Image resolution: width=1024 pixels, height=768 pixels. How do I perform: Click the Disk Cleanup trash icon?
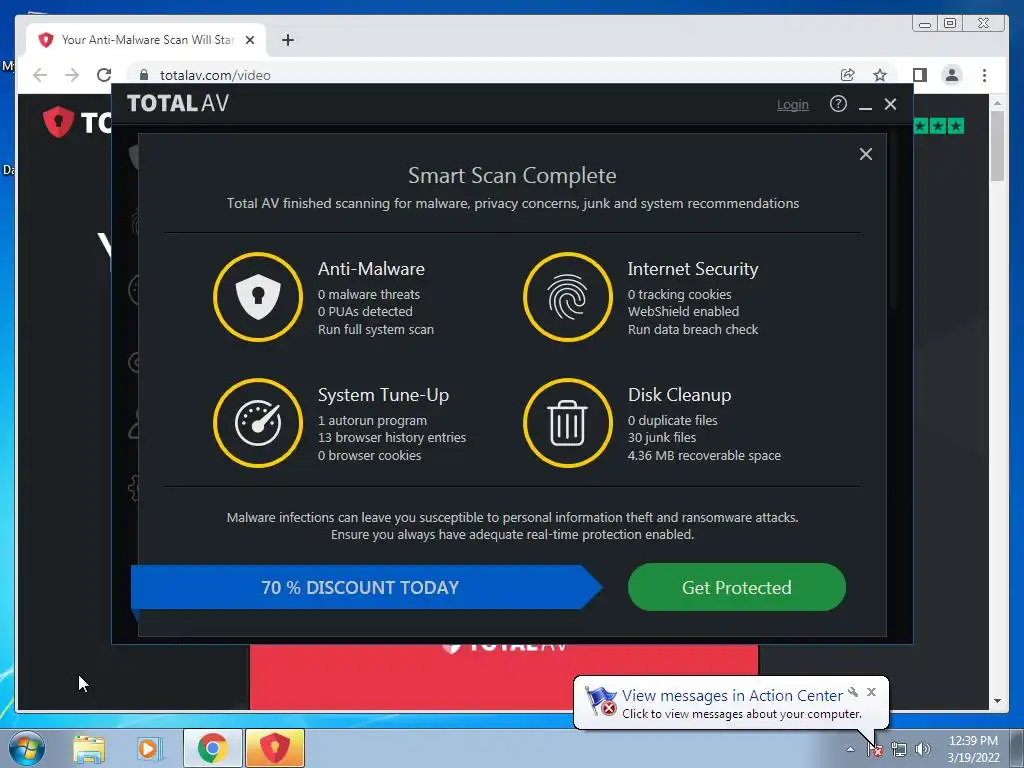[568, 423]
